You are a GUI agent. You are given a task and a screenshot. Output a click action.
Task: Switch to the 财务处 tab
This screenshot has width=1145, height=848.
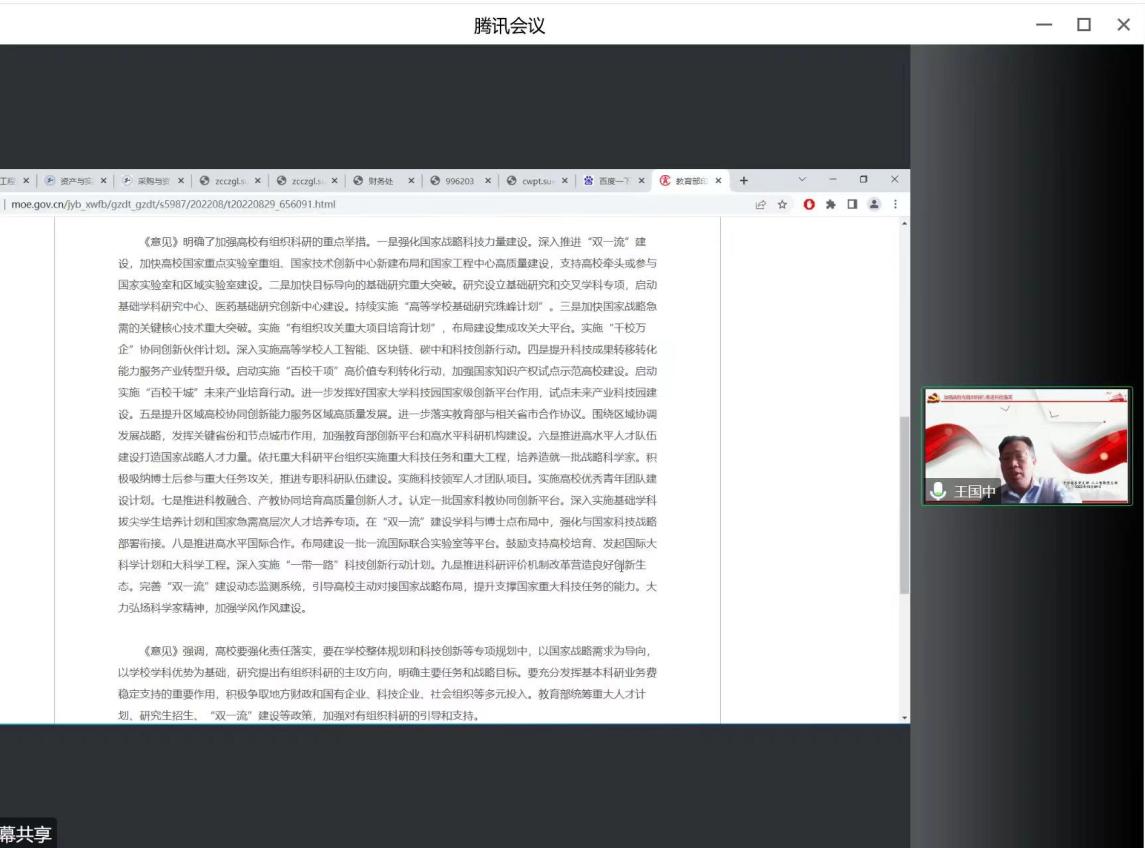pyautogui.click(x=380, y=181)
